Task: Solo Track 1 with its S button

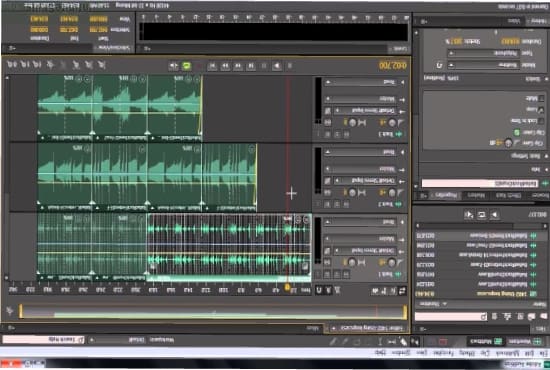Action: (337, 274)
